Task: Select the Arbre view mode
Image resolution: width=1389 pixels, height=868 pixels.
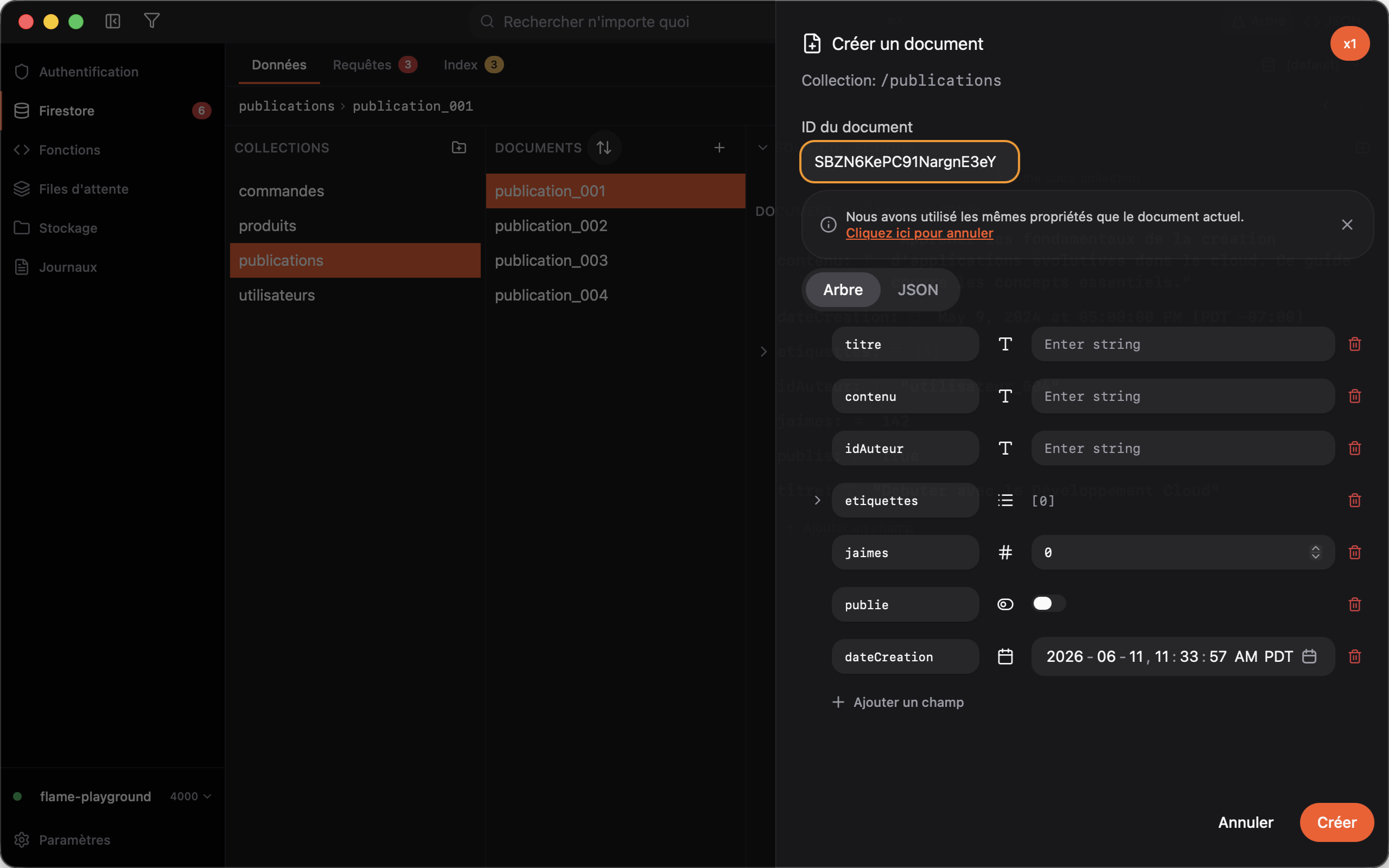Action: [843, 289]
